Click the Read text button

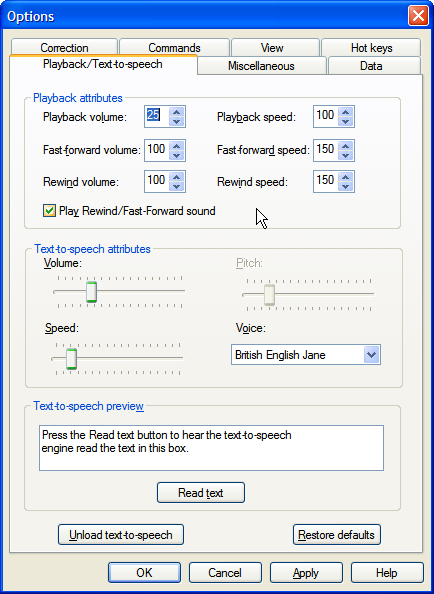[201, 492]
